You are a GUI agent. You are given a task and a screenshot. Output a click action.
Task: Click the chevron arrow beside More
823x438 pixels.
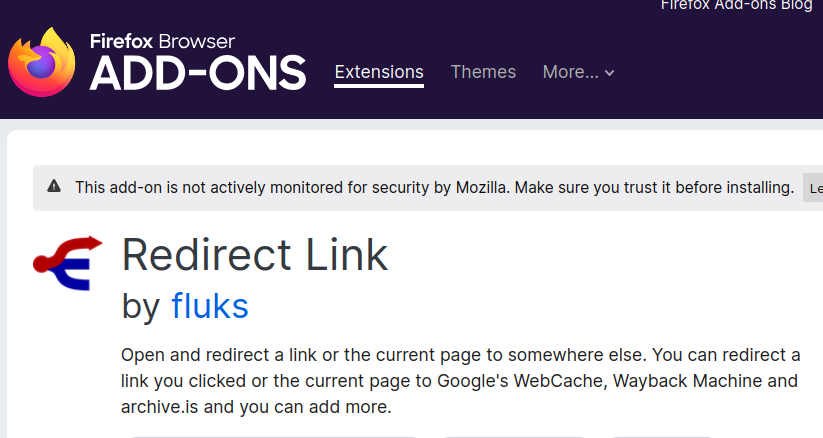[x=610, y=73]
